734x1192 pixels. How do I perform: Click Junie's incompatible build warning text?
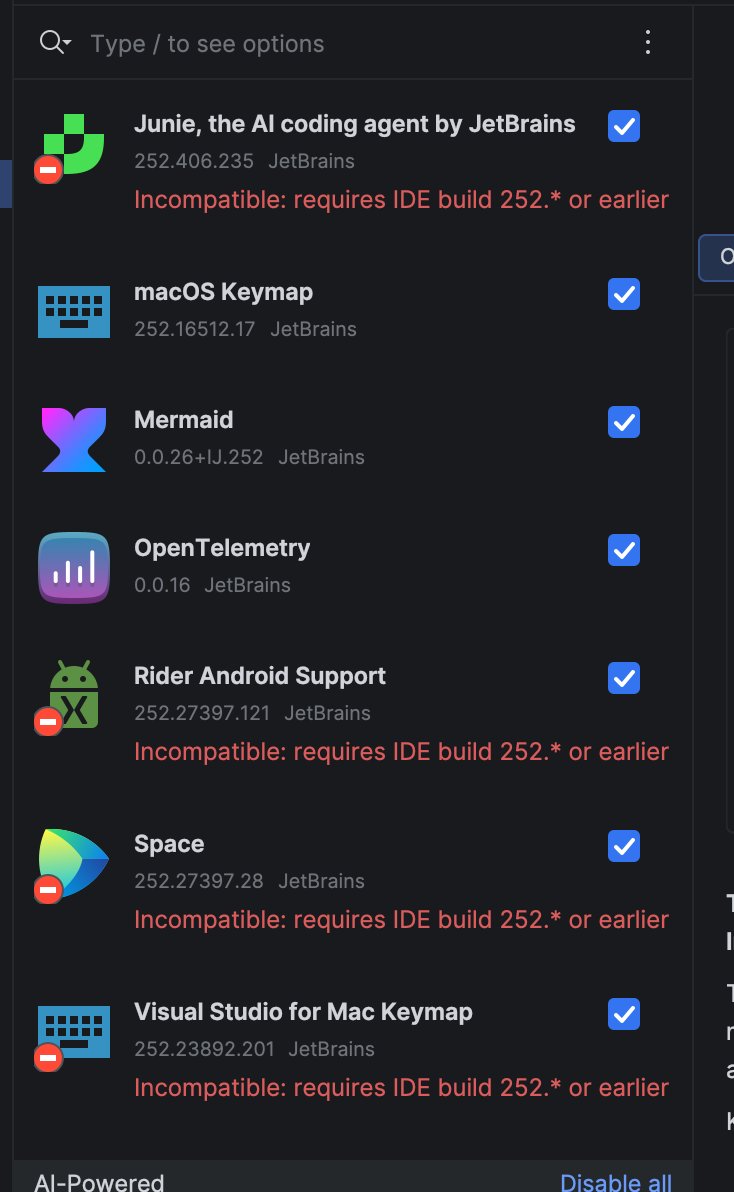point(401,200)
